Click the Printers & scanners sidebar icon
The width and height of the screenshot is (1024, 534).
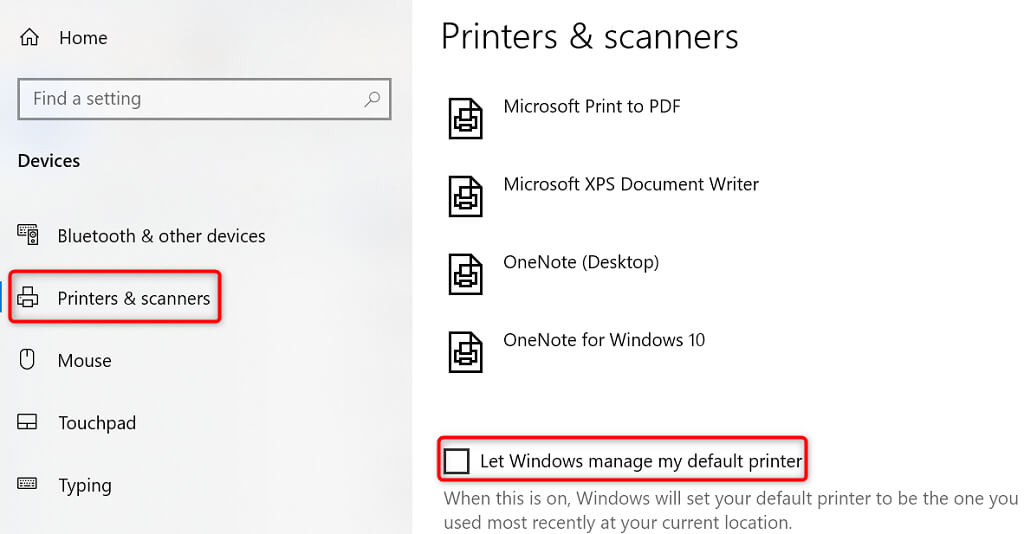click(x=28, y=298)
